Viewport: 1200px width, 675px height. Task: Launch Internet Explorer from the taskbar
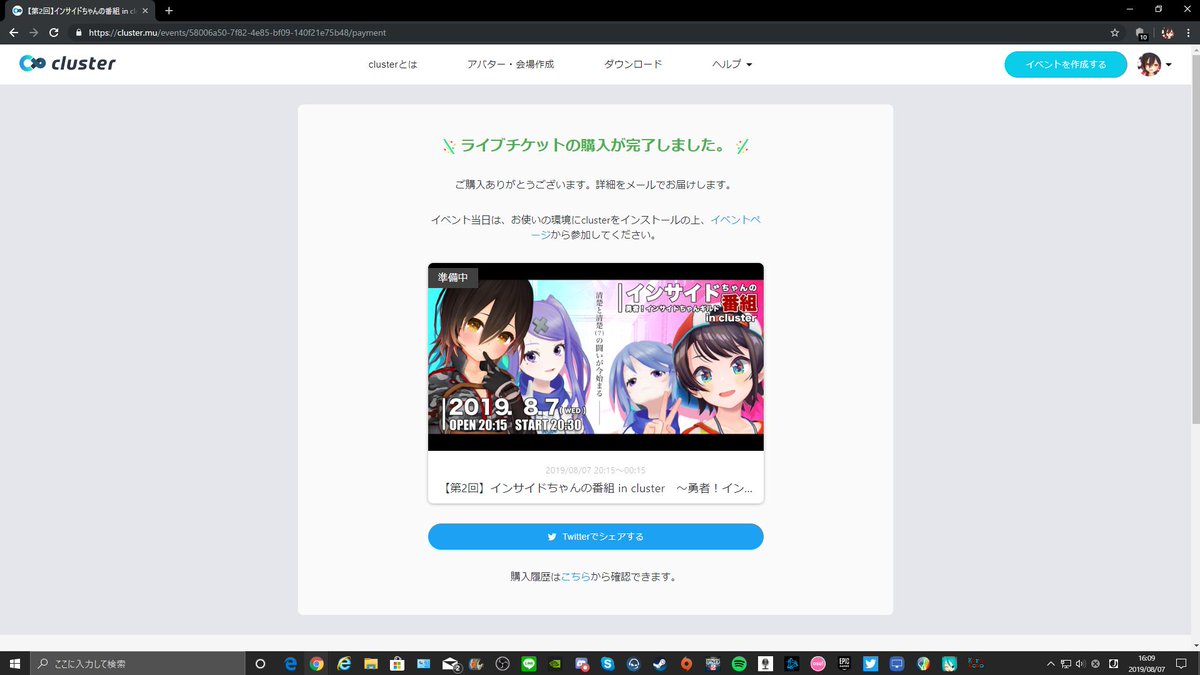click(343, 663)
